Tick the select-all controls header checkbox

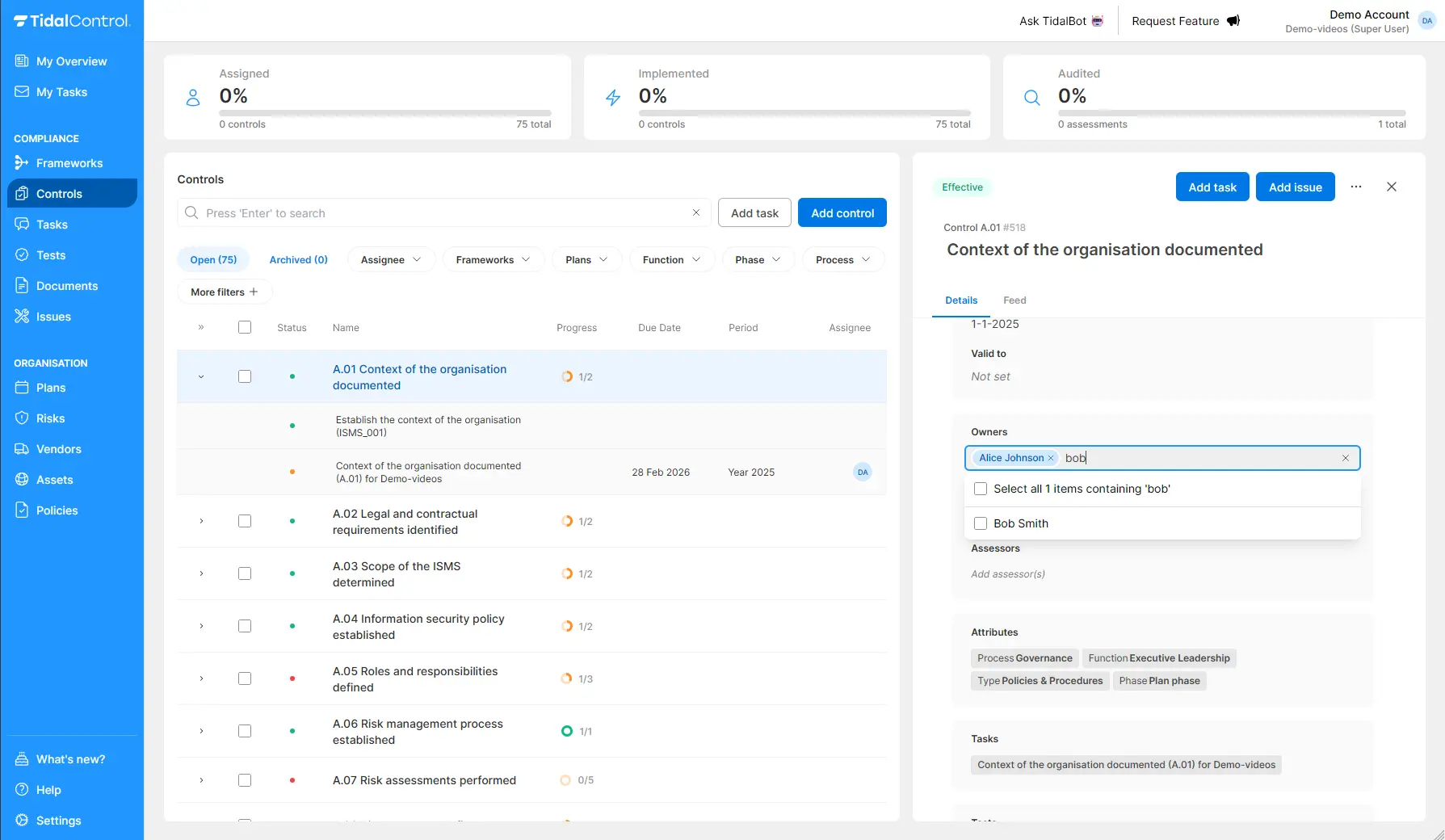click(245, 328)
